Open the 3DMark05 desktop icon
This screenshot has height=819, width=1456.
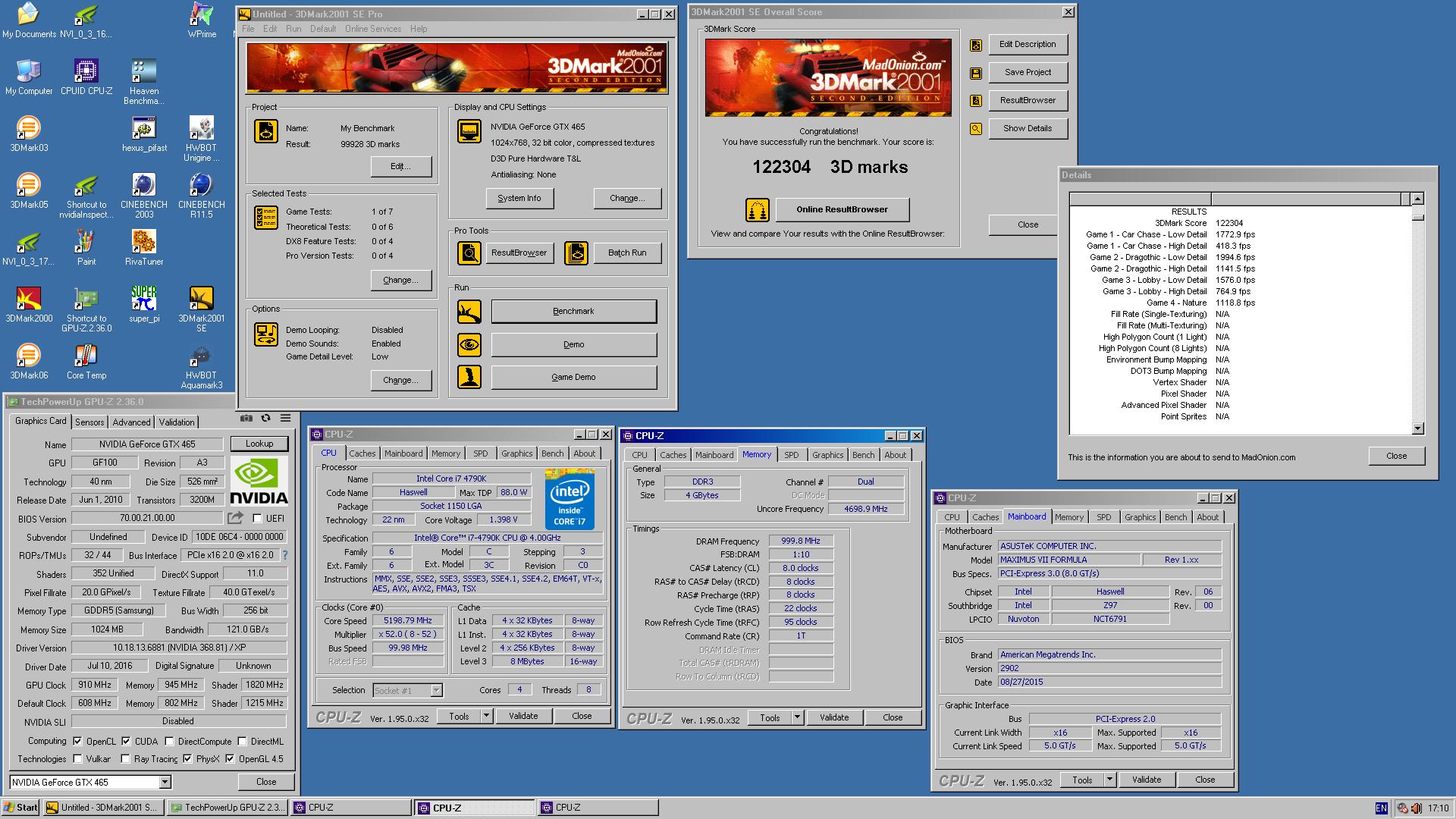[x=29, y=191]
